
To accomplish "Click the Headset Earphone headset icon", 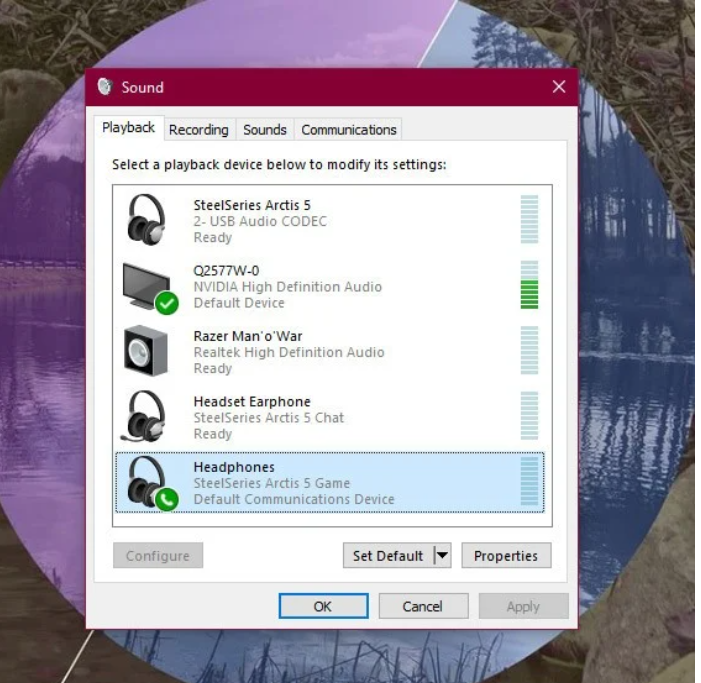I will [143, 416].
